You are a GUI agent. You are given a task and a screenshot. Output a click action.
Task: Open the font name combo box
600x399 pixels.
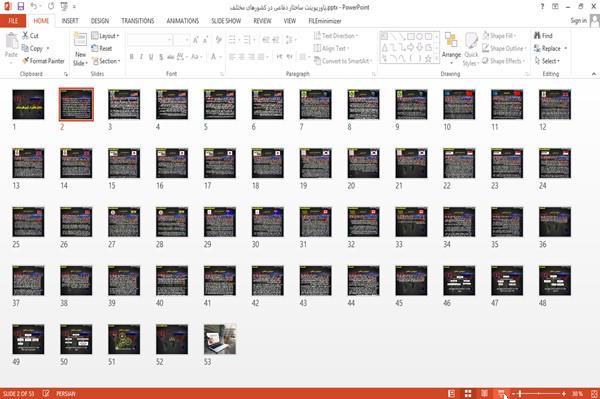point(150,40)
